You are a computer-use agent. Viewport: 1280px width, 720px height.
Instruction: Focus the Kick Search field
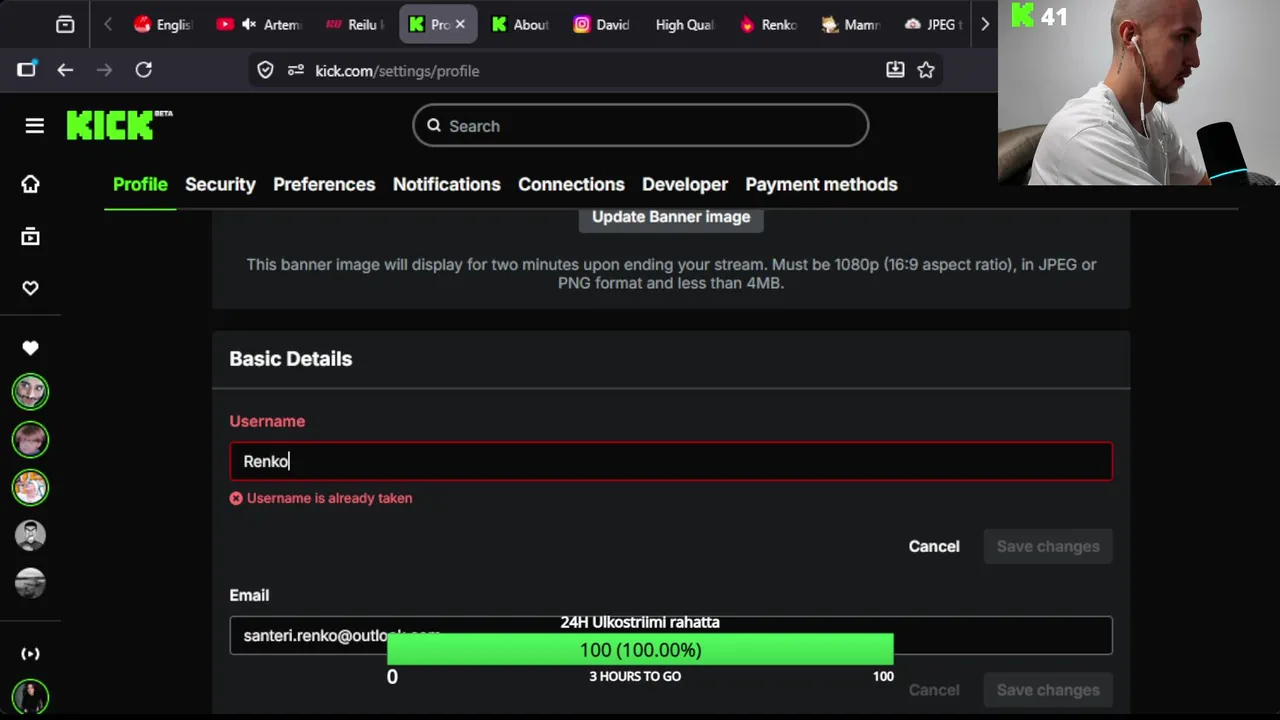tap(640, 125)
